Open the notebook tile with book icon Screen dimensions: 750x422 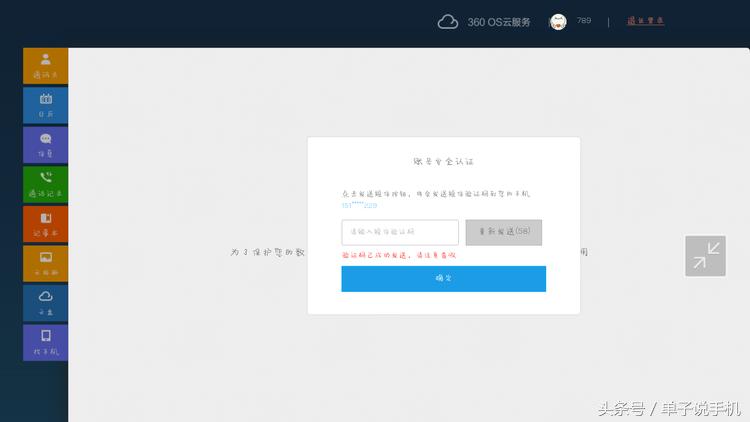(45, 224)
